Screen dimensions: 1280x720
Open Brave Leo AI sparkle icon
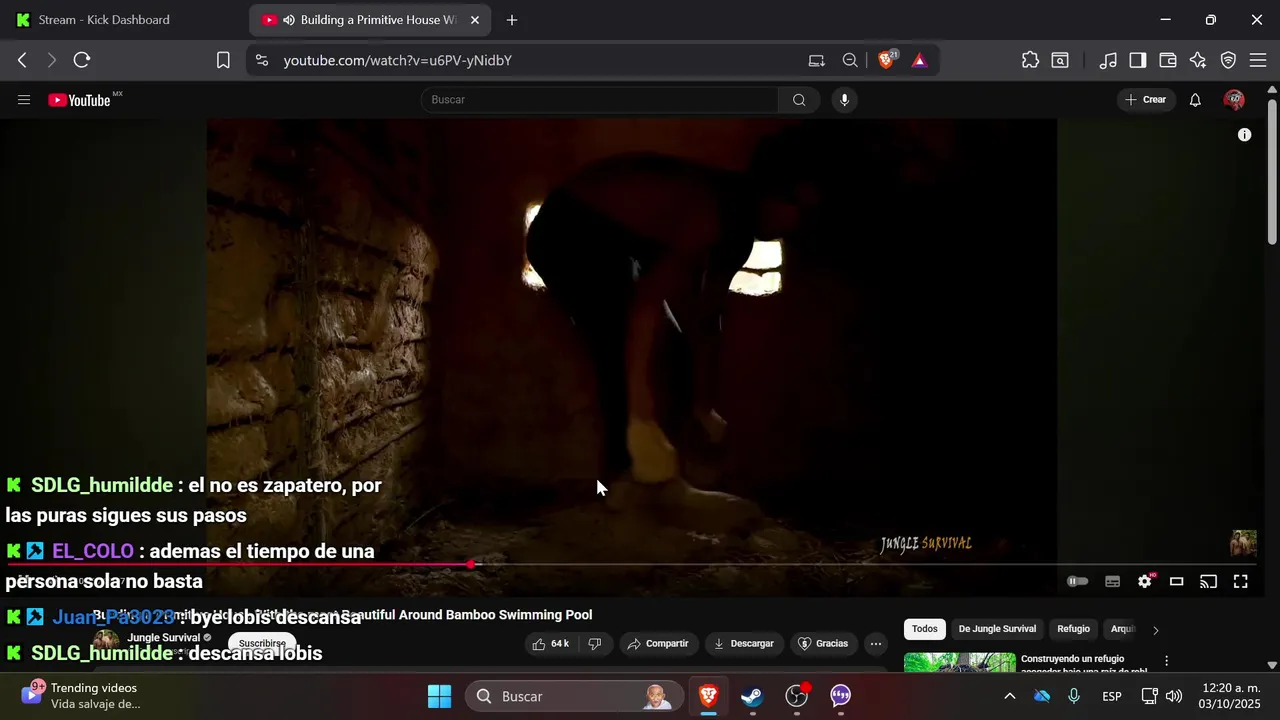pos(1198,60)
